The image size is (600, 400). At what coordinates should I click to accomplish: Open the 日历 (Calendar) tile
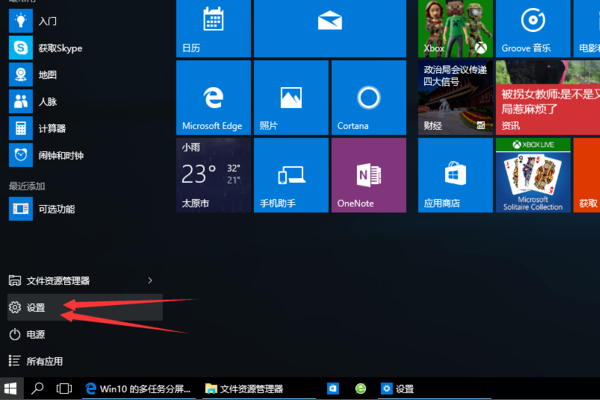[214, 28]
